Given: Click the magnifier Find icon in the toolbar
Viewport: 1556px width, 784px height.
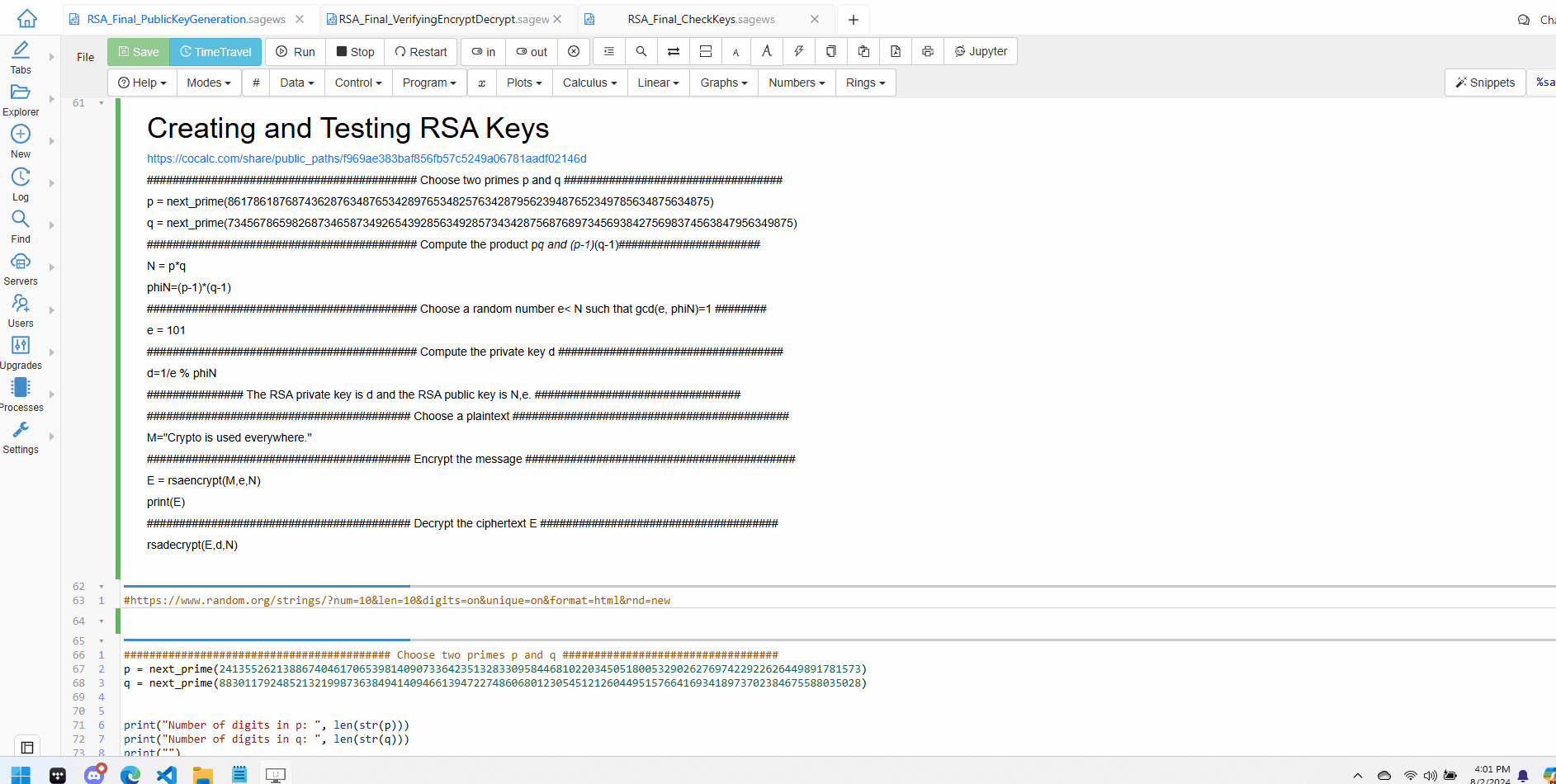Looking at the screenshot, I should pyautogui.click(x=641, y=52).
